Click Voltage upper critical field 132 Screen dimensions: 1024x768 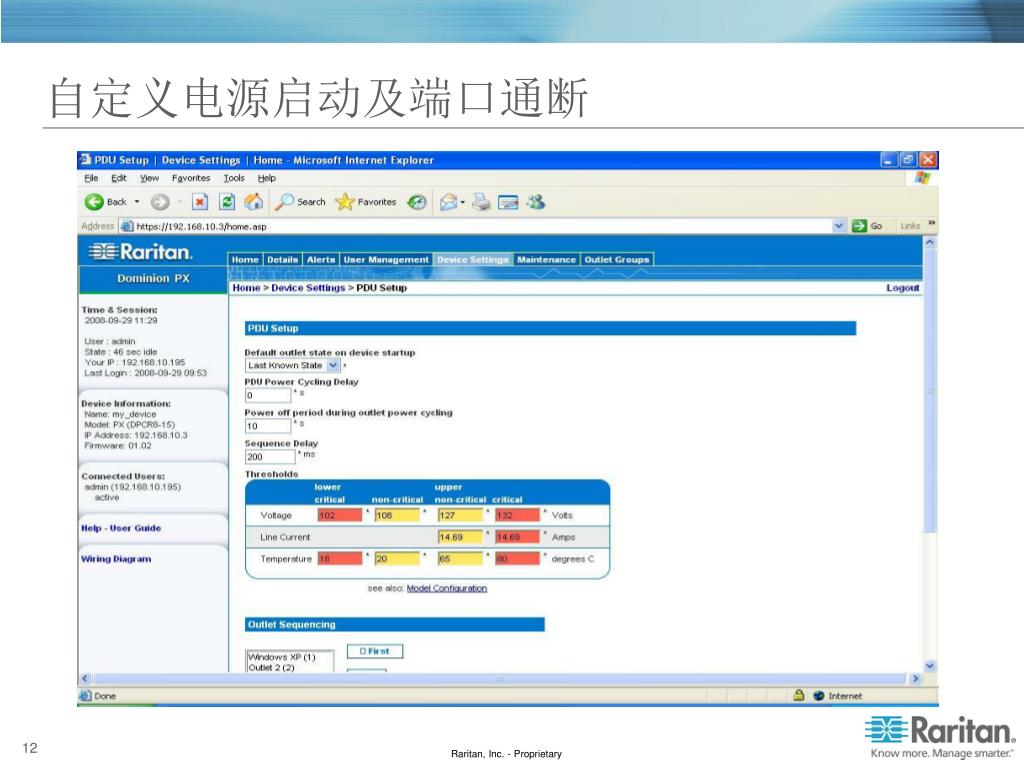point(517,515)
